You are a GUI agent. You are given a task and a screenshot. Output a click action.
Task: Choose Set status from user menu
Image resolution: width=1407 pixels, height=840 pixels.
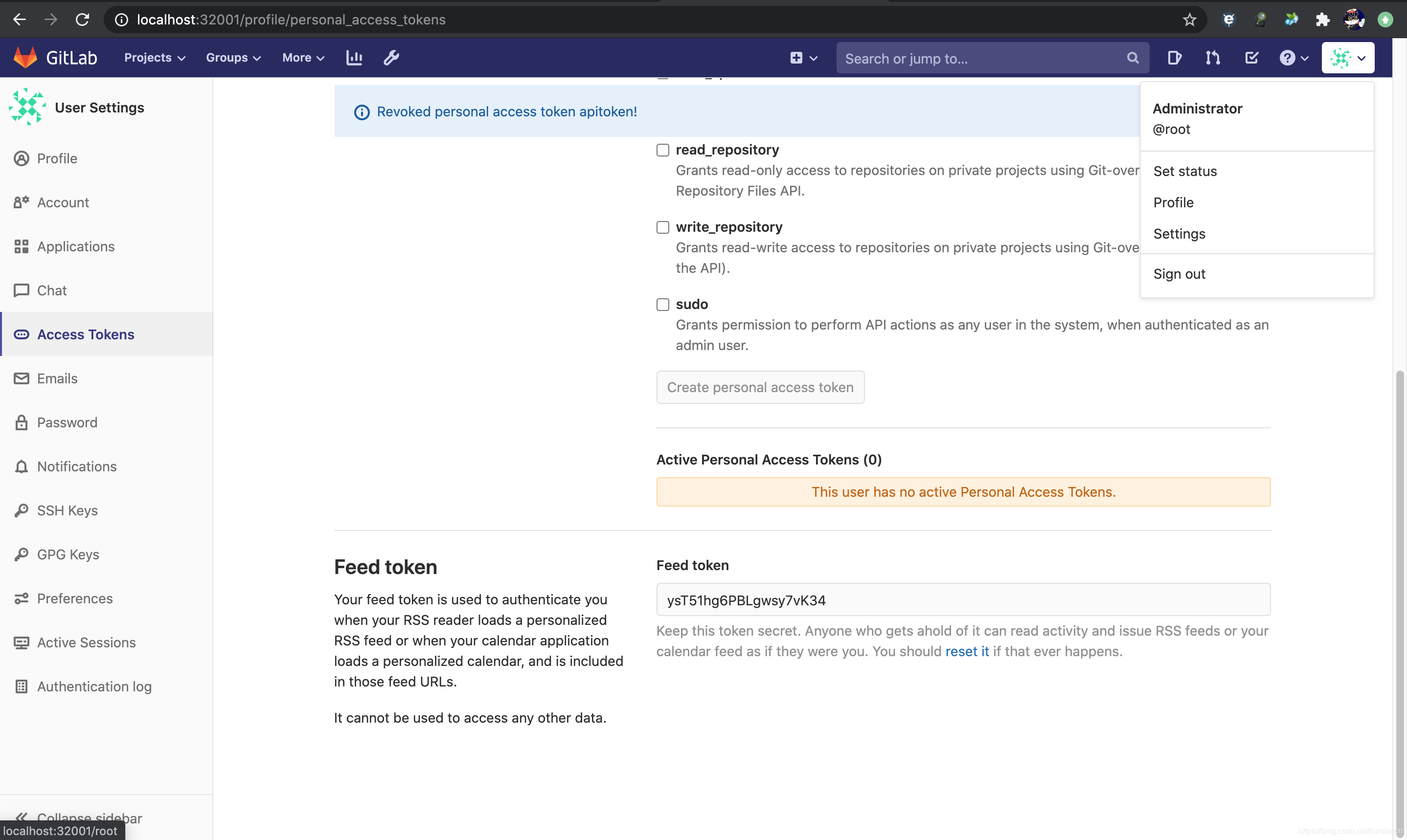pyautogui.click(x=1257, y=171)
